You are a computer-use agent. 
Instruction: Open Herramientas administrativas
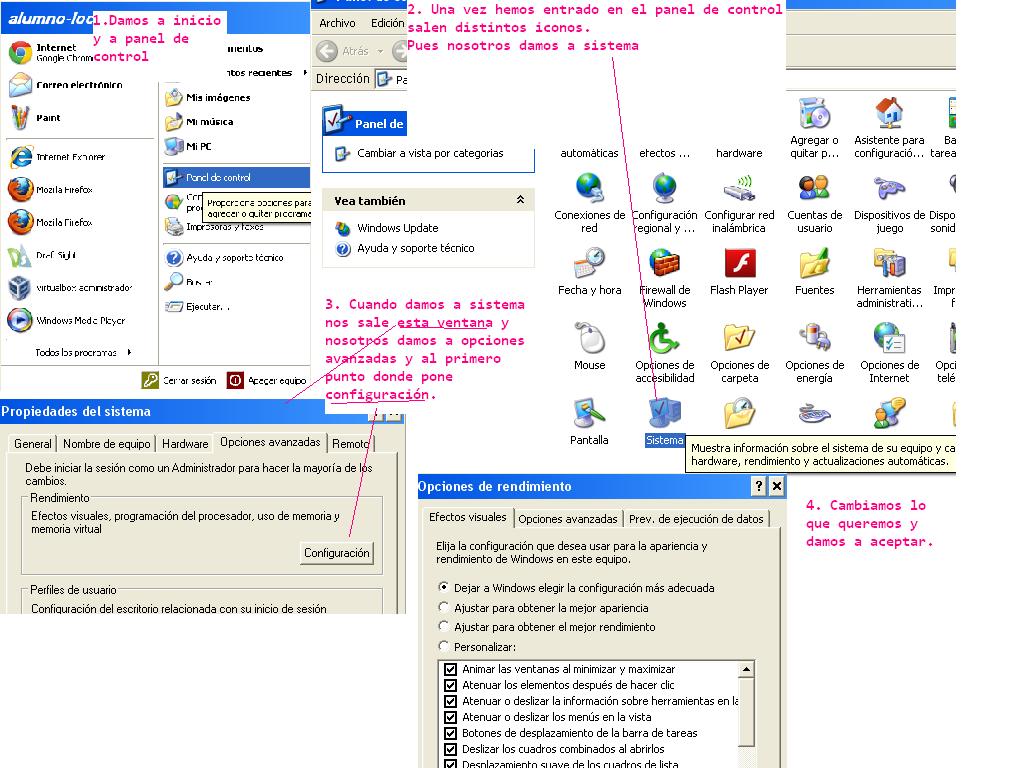[x=889, y=278]
